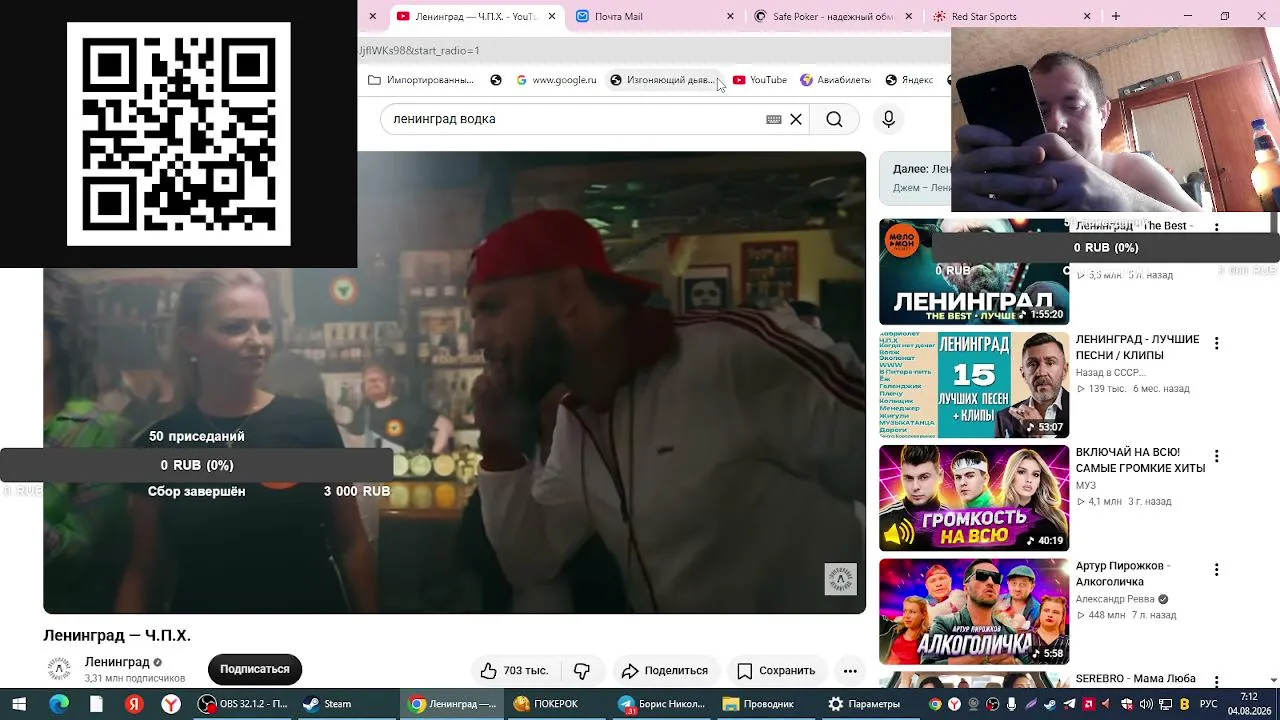Image resolution: width=1280 pixels, height=720 pixels.
Task: Click the microphone icon in the system tray
Action: coord(1012,704)
